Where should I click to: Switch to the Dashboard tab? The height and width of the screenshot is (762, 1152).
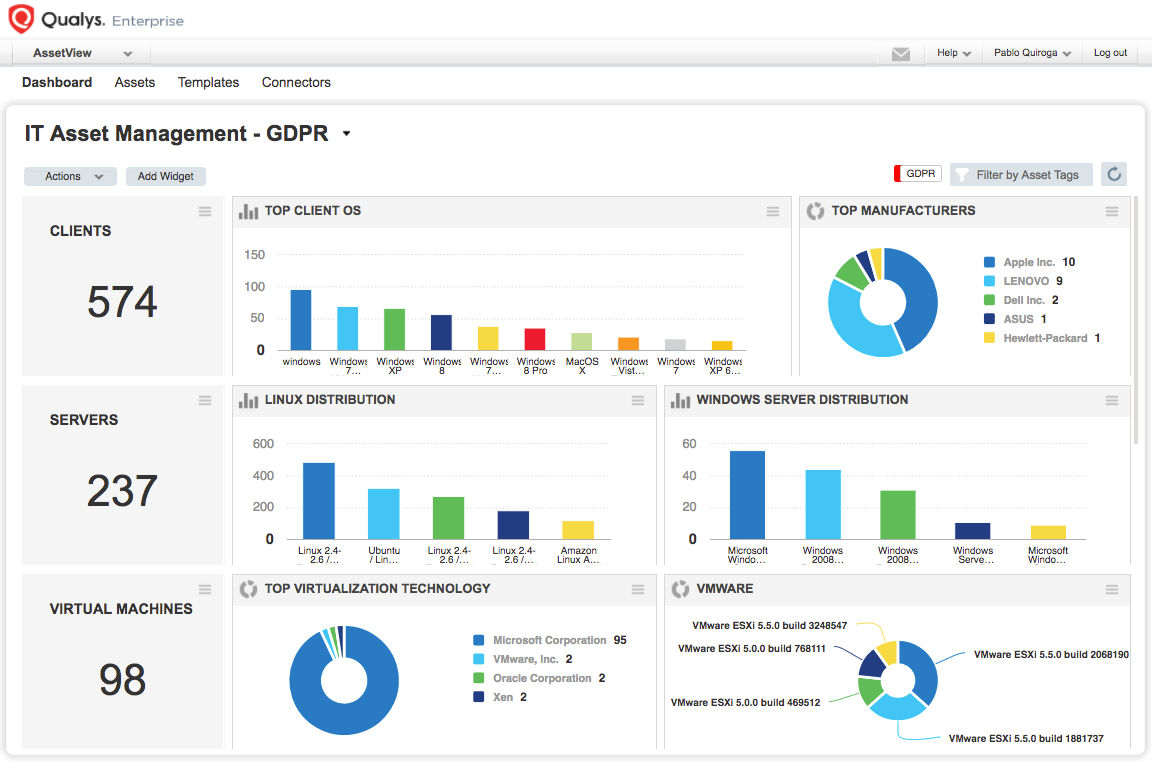click(57, 82)
